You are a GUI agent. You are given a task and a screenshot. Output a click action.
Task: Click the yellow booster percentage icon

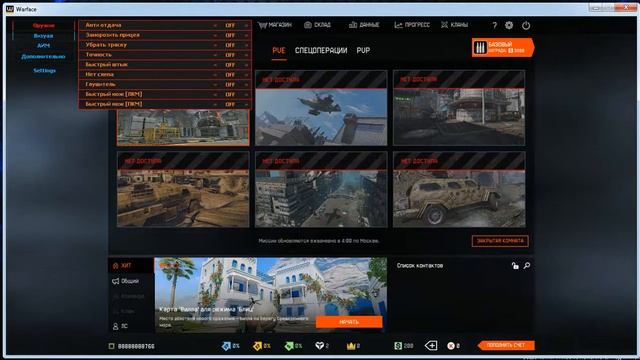click(x=257, y=346)
